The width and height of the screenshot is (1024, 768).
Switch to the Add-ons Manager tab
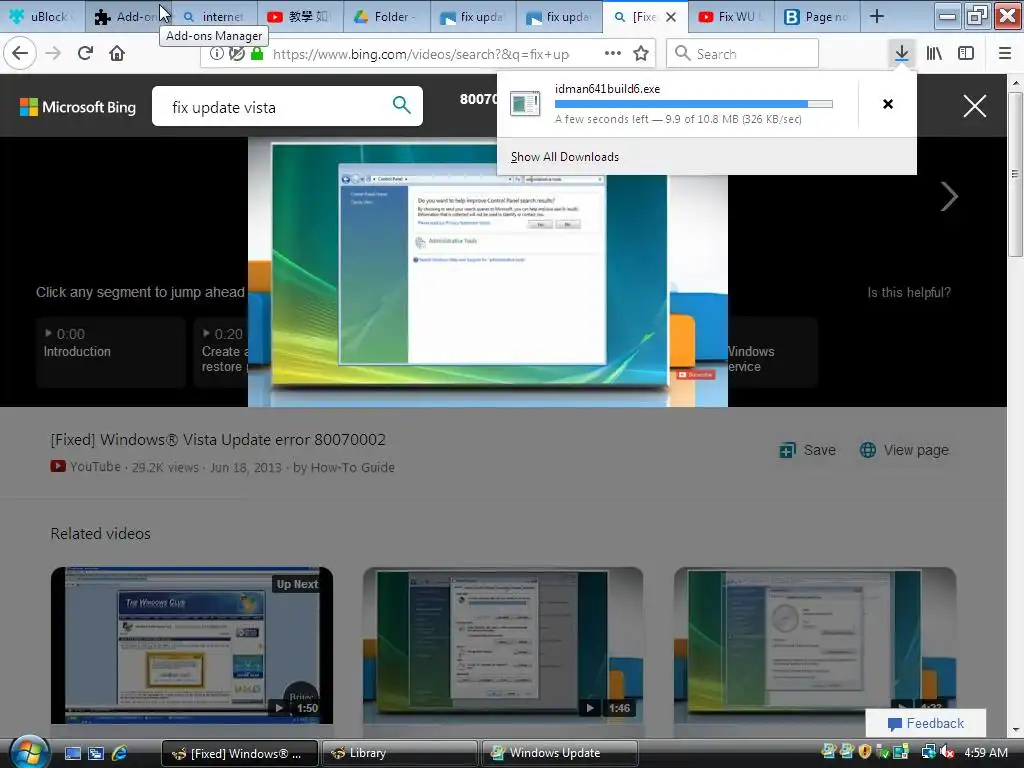(x=127, y=17)
